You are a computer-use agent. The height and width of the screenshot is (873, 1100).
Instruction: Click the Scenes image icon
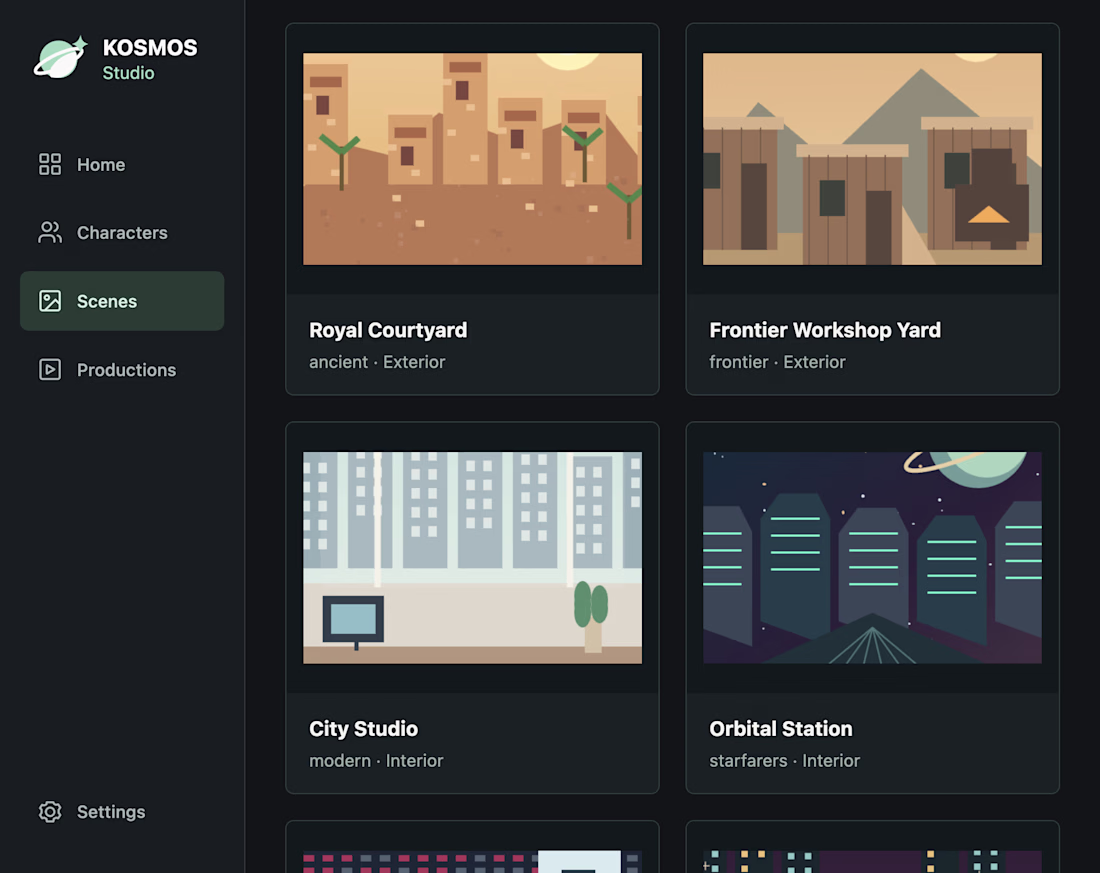pyautogui.click(x=50, y=301)
